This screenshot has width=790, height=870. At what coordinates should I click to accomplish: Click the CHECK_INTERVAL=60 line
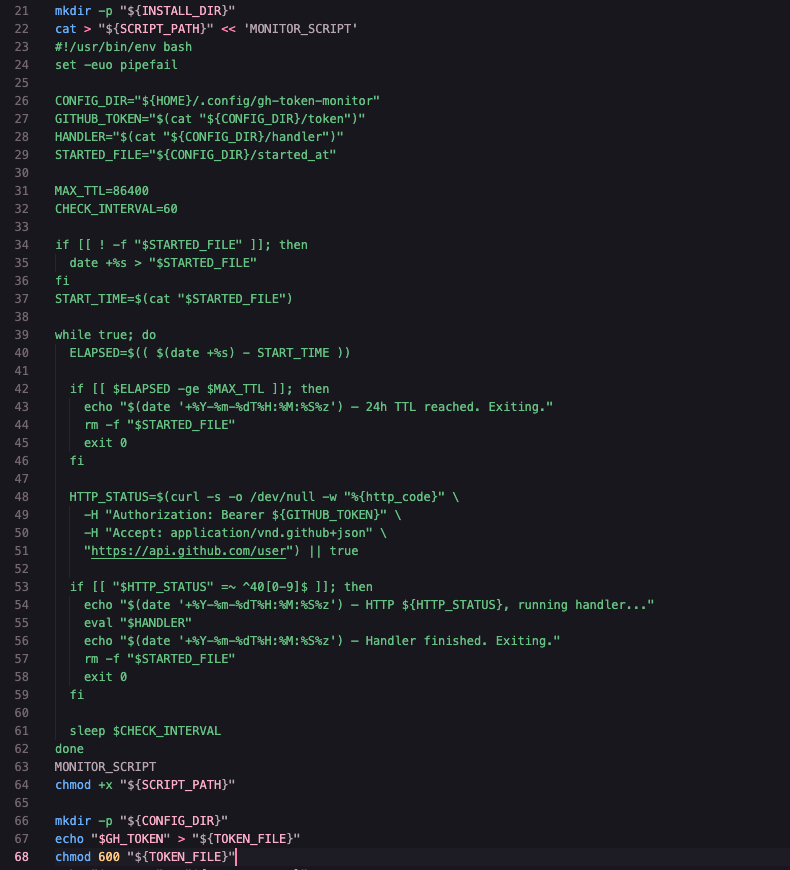coord(116,209)
